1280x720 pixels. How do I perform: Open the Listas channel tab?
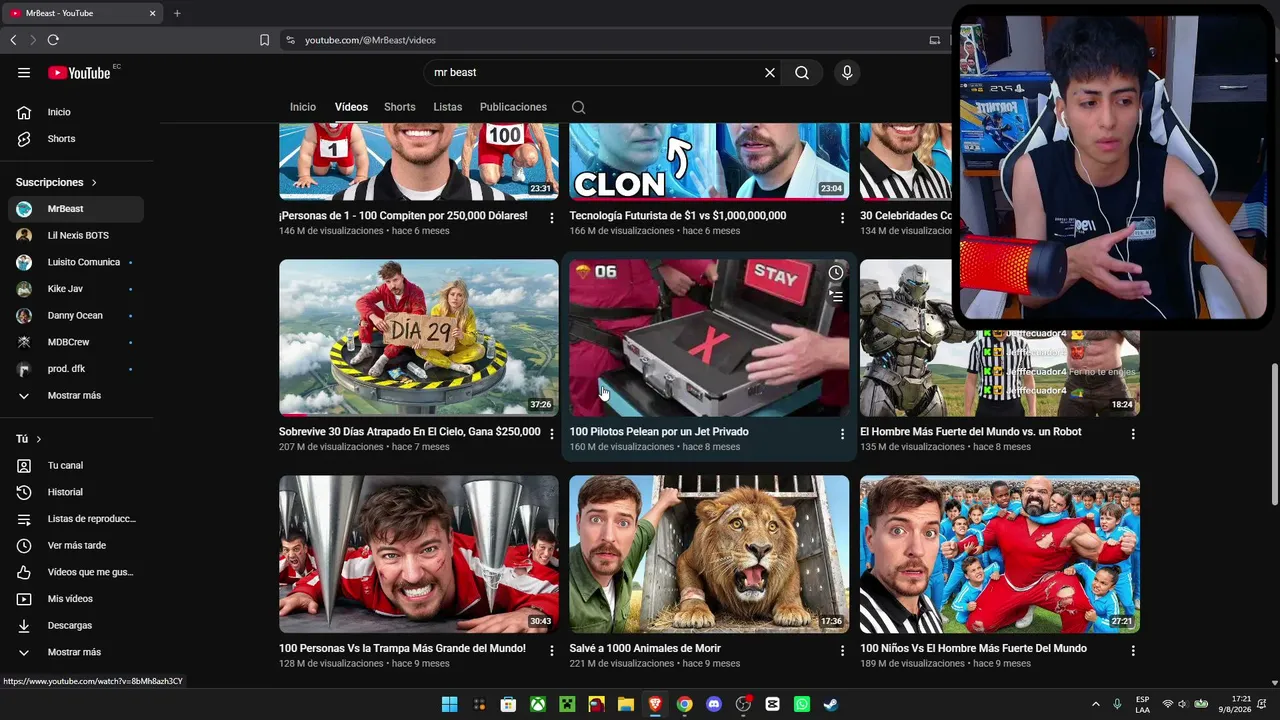pyautogui.click(x=448, y=107)
